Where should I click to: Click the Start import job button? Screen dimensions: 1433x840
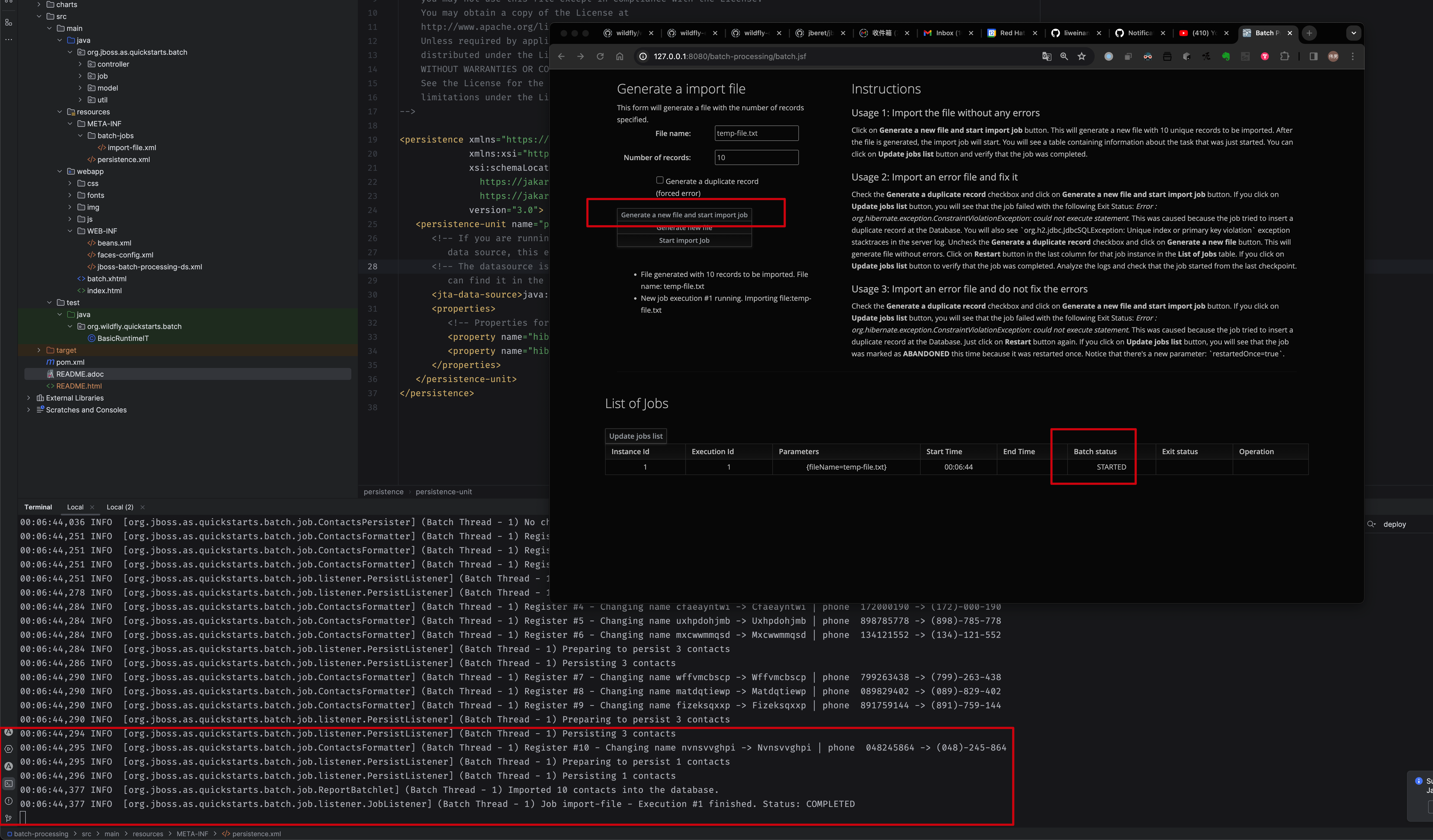coord(683,240)
